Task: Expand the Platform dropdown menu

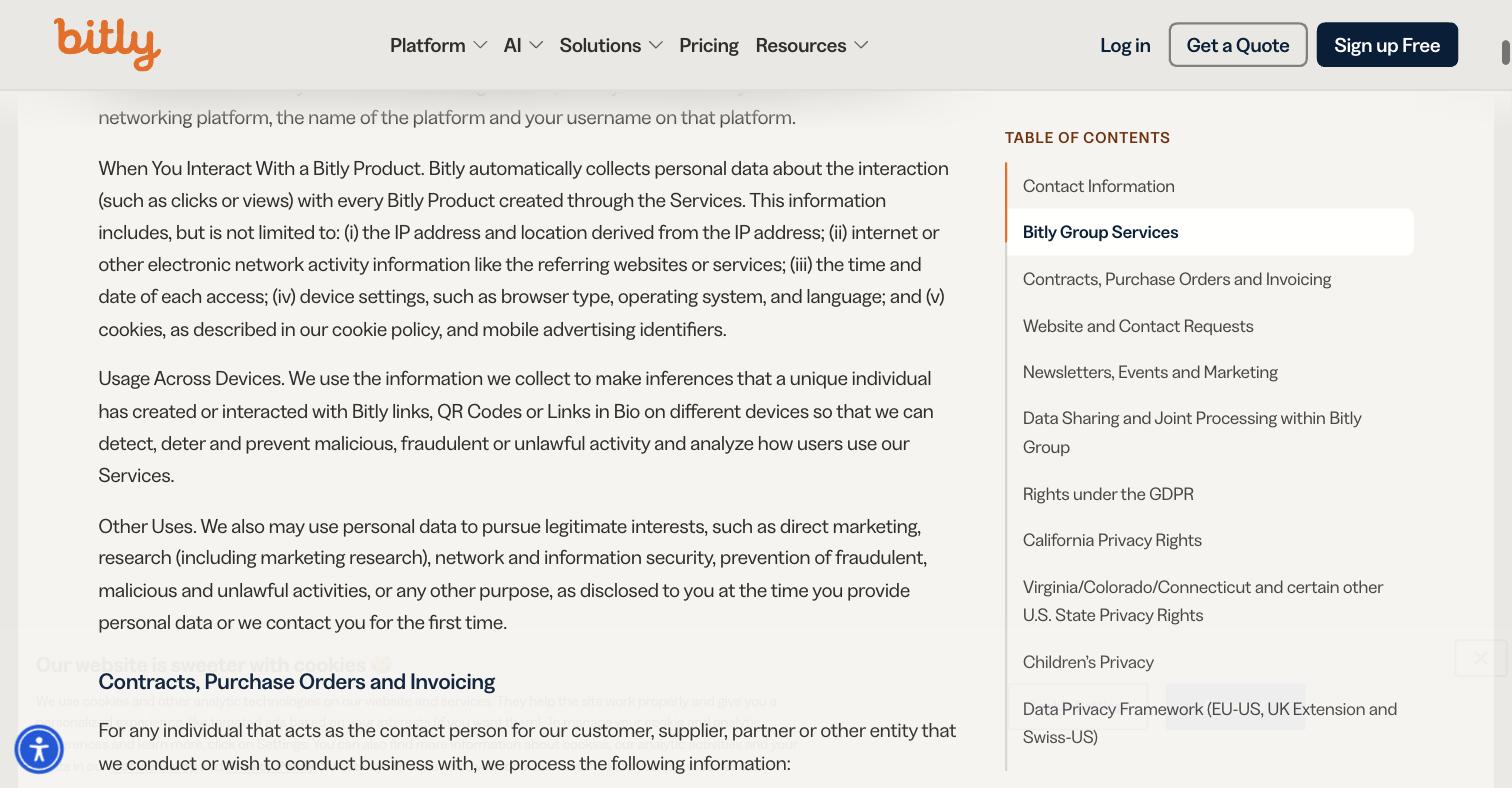Action: point(438,45)
